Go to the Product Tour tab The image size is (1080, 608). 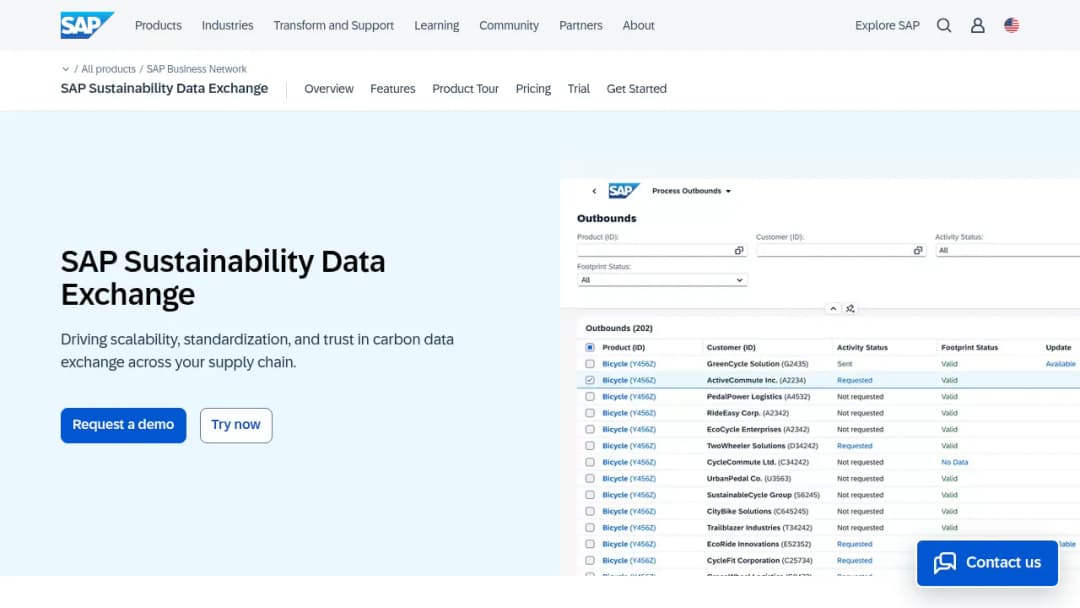click(466, 89)
